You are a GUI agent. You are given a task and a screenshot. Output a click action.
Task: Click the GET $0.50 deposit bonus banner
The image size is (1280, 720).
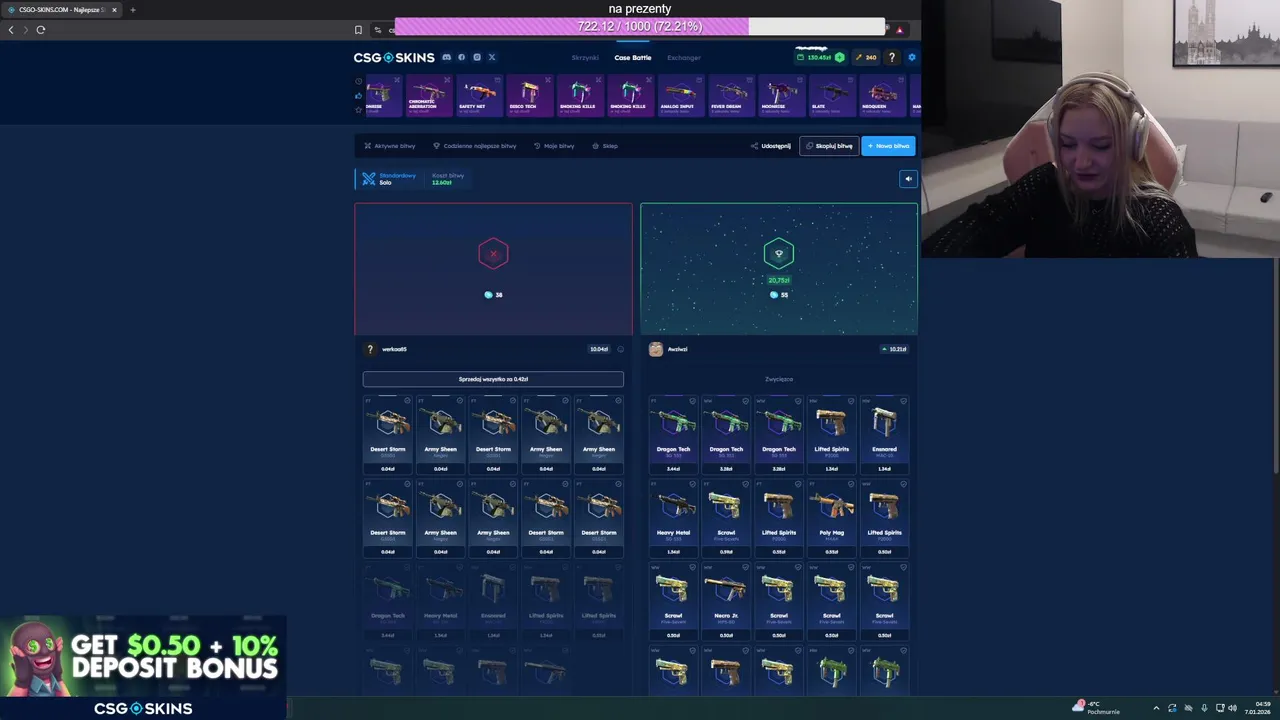tap(143, 657)
